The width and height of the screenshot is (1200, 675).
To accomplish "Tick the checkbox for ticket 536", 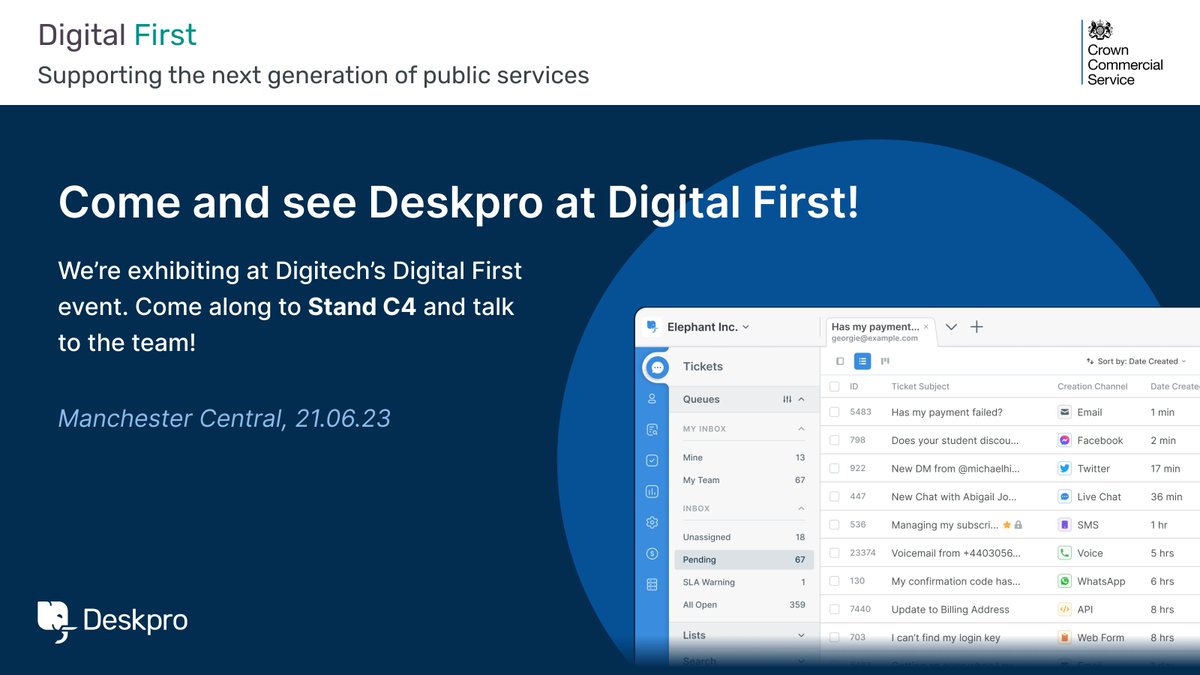I will pos(834,524).
